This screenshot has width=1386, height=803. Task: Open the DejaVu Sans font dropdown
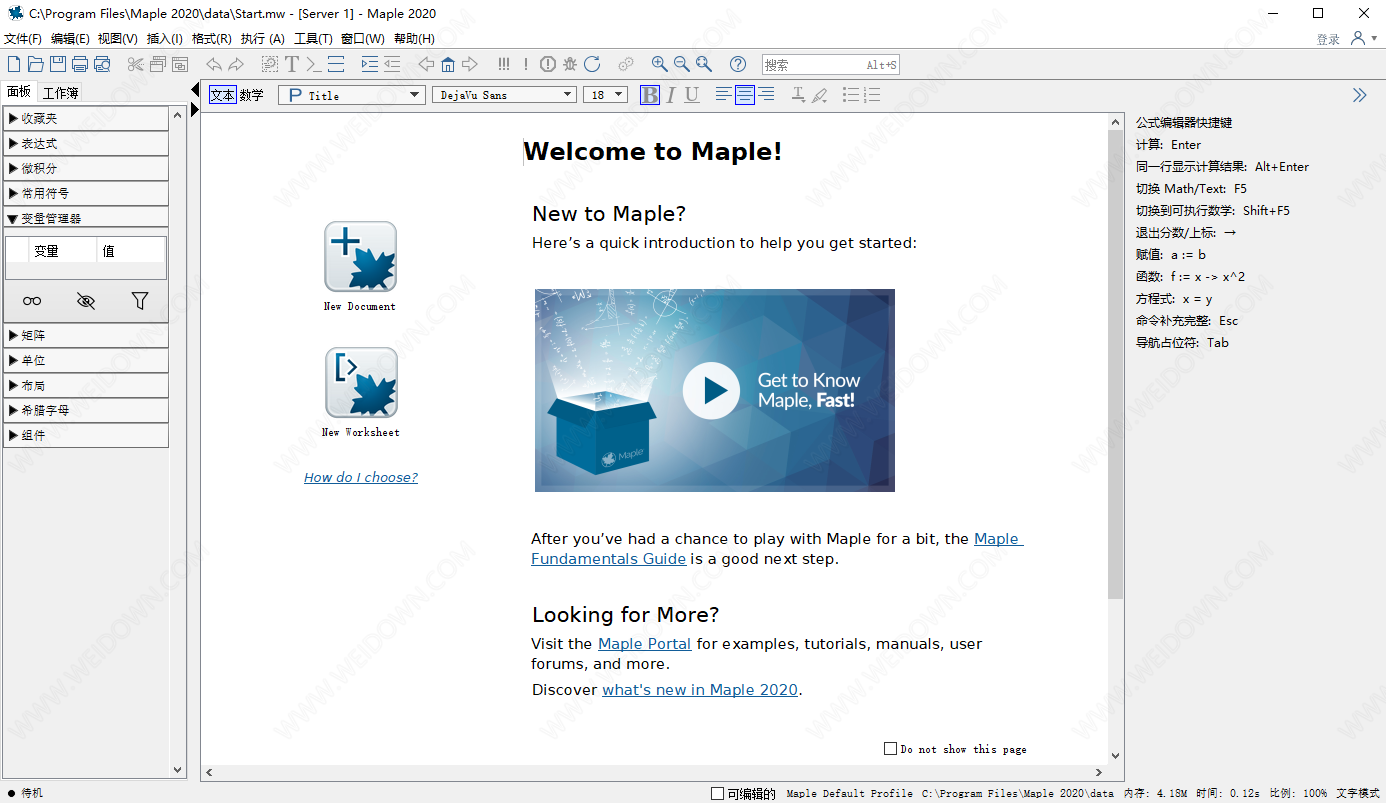tap(504, 95)
